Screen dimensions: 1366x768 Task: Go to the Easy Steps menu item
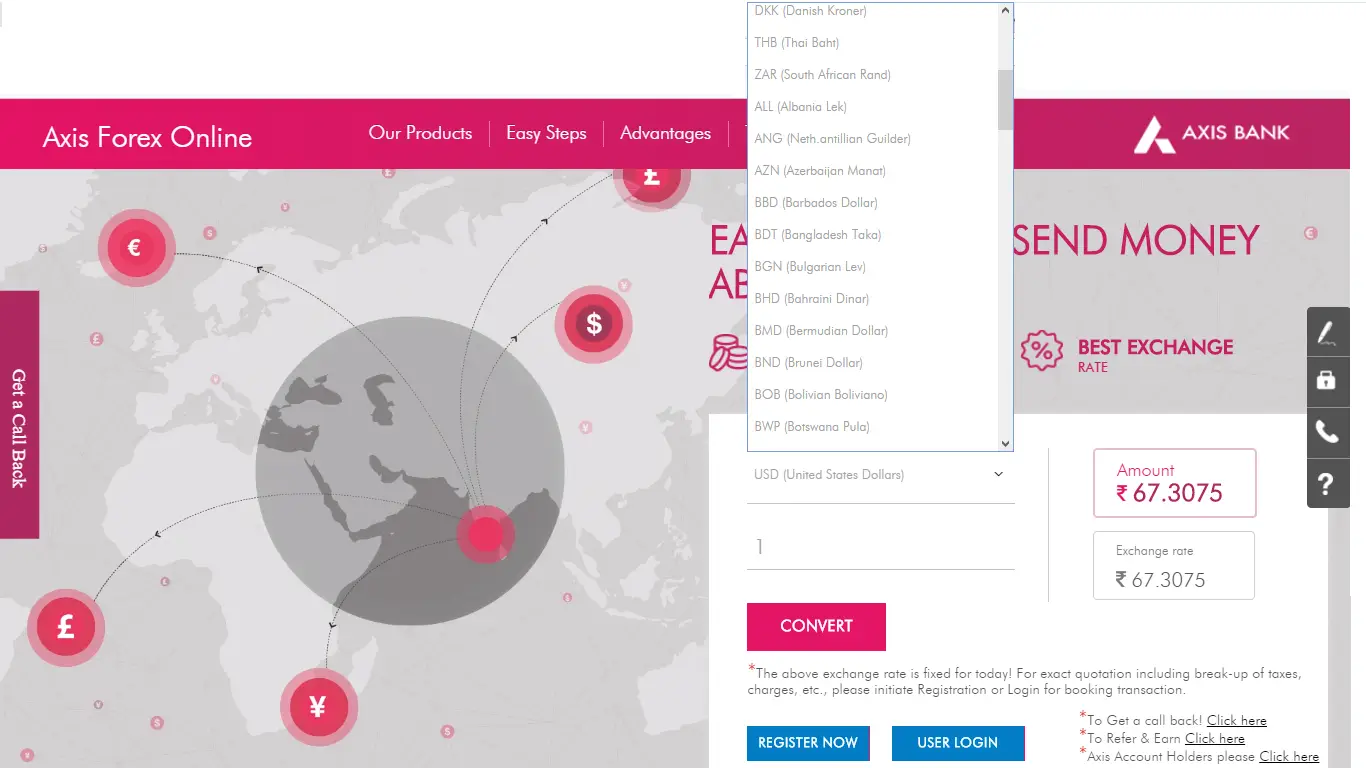pos(546,133)
